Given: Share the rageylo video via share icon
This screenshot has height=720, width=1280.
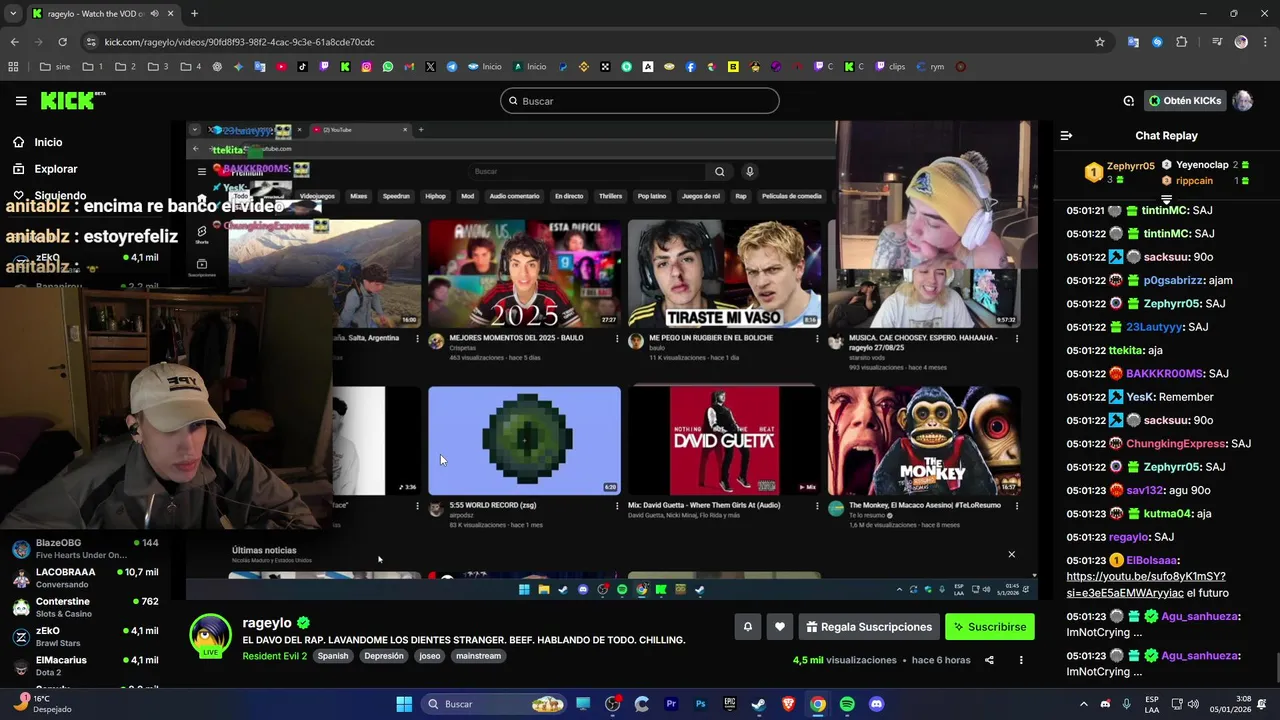Looking at the screenshot, I should [989, 660].
